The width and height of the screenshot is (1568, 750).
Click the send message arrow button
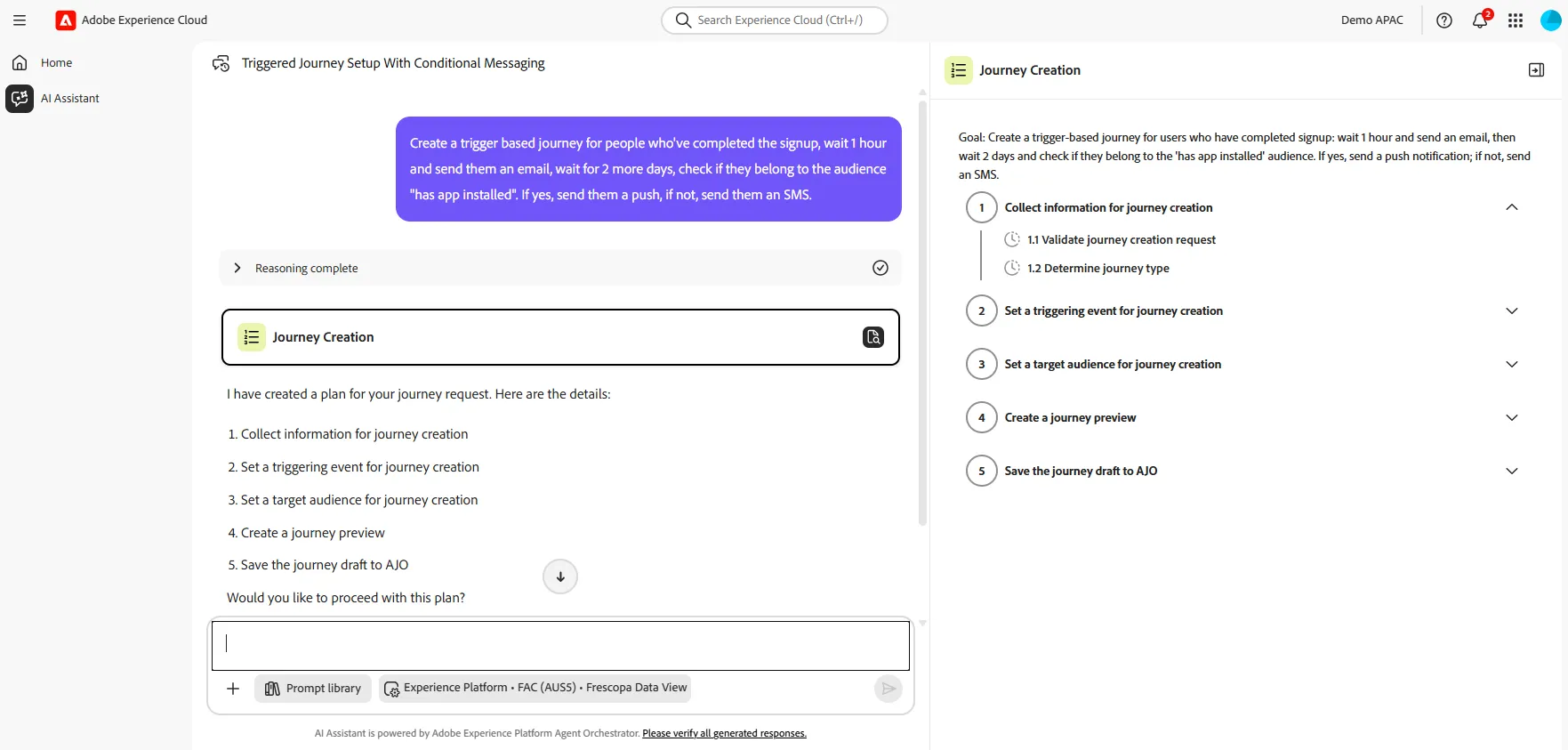click(888, 689)
